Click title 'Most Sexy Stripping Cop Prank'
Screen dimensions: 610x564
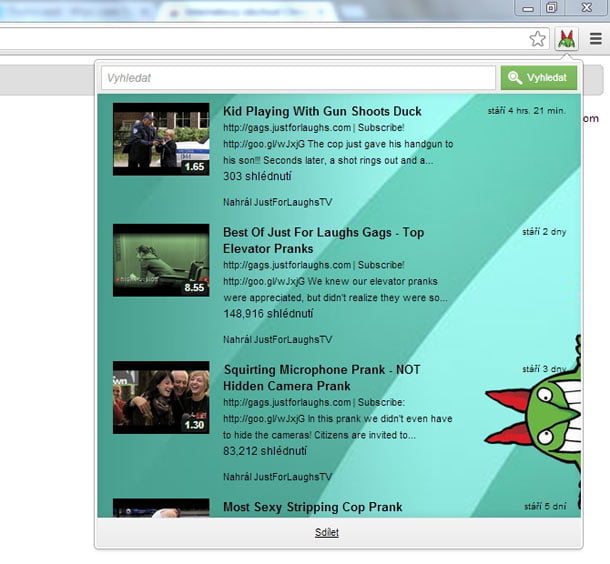click(312, 507)
